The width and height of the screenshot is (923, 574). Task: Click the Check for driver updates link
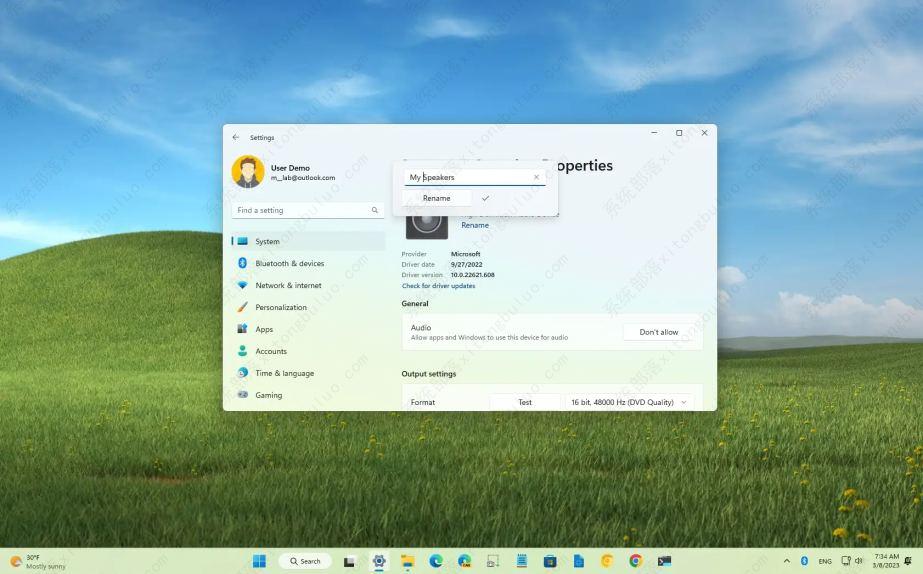[x=438, y=286]
